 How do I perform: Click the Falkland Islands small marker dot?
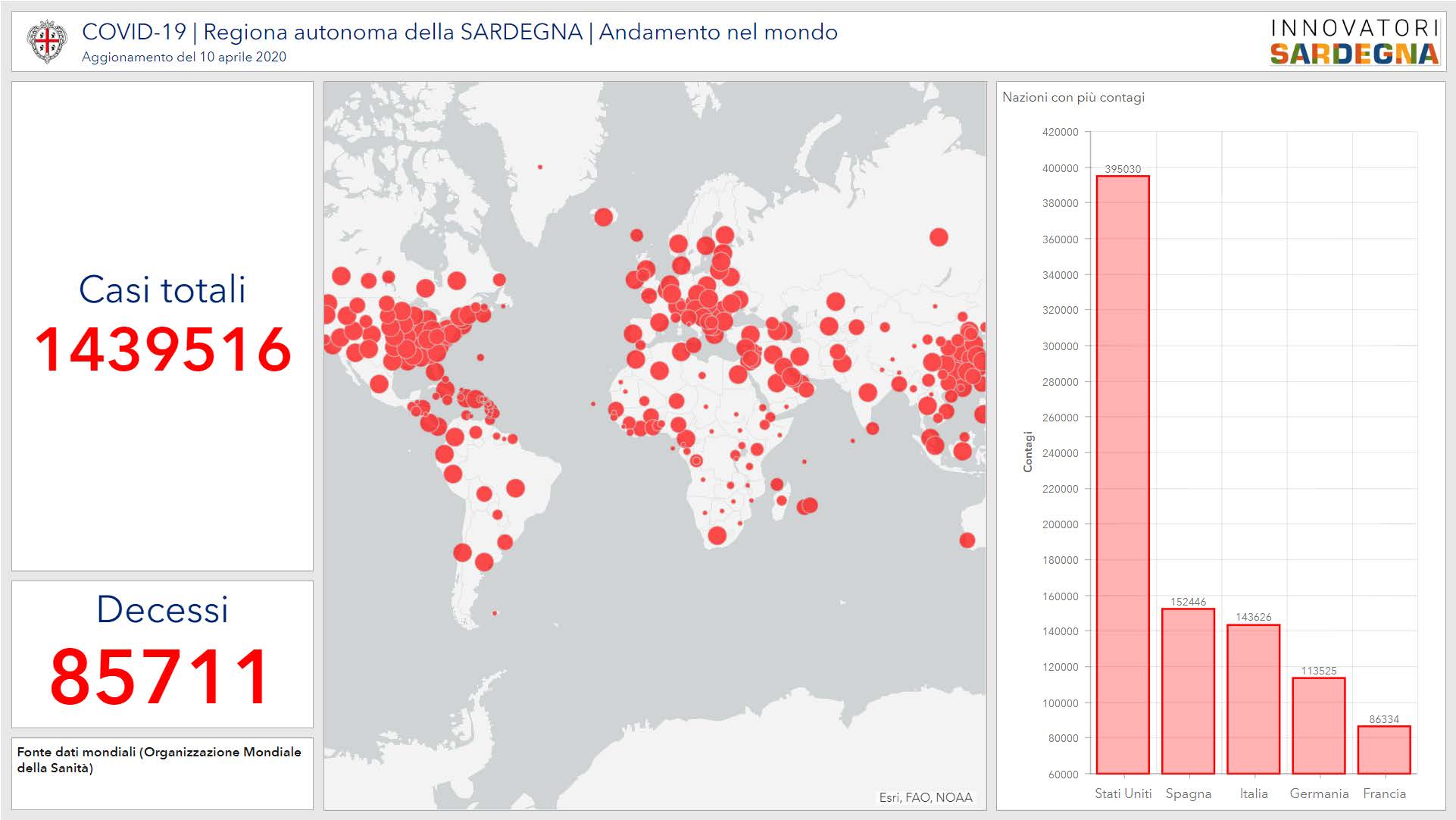coord(495,613)
